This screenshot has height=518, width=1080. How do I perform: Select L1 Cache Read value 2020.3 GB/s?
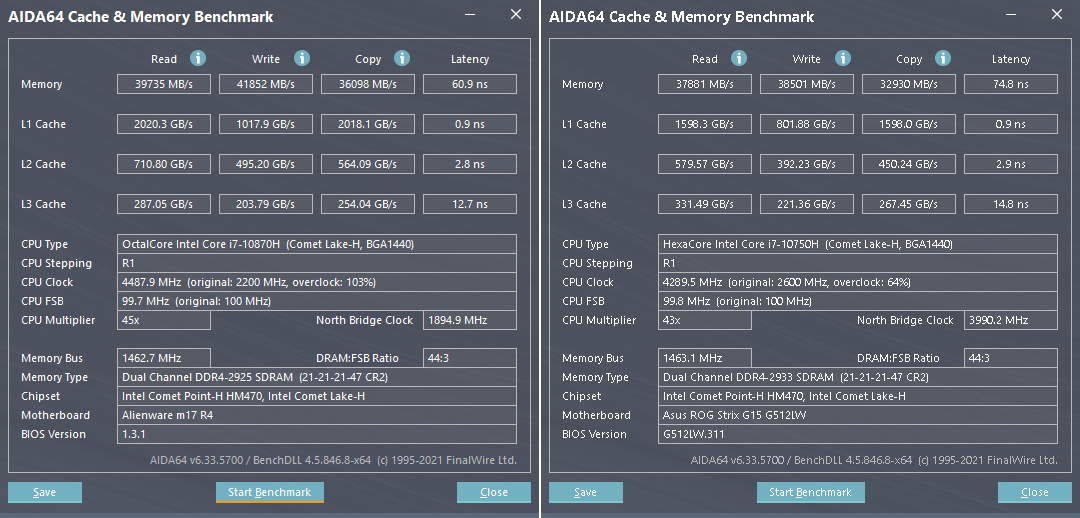[x=164, y=124]
